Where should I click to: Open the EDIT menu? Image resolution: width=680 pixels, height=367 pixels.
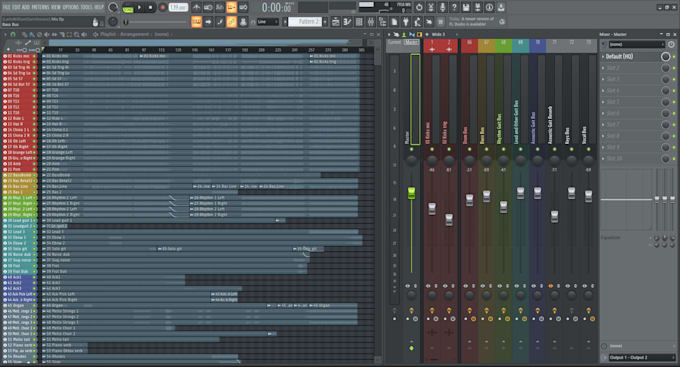tap(16, 7)
